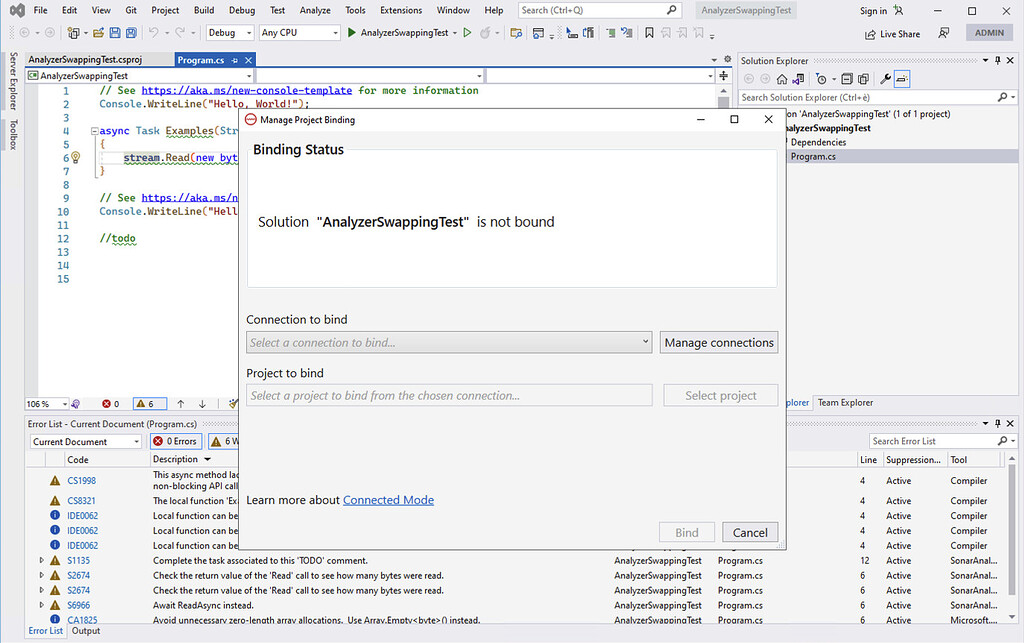Image resolution: width=1024 pixels, height=643 pixels.
Task: Click the Connected Mode link
Action: point(388,500)
